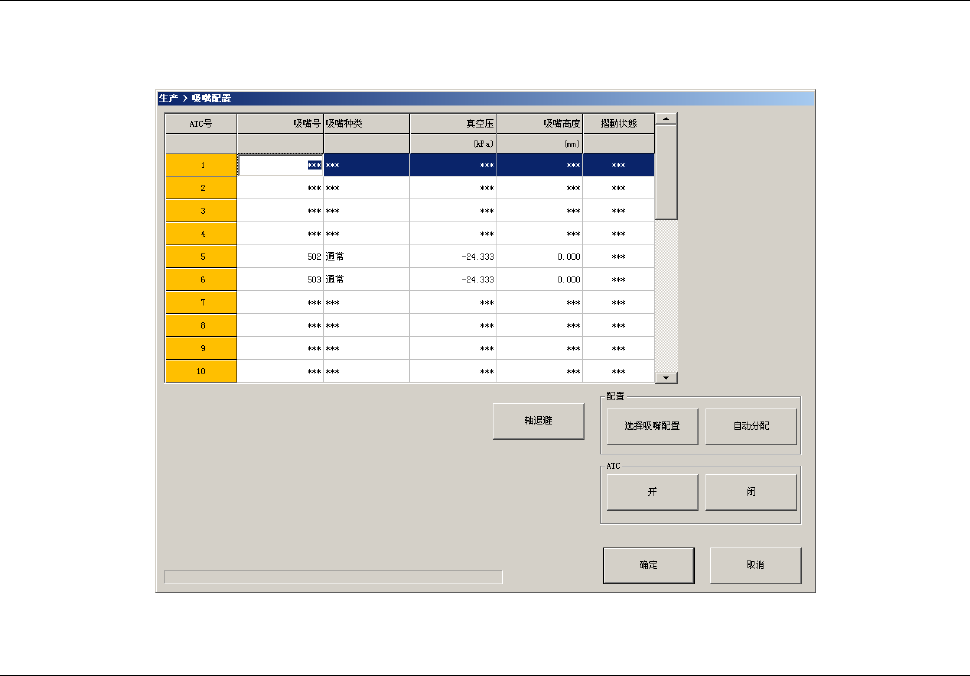Click the 吸嘴高度 cell in row 2
Viewport: 970px width, 676px height.
click(539, 188)
